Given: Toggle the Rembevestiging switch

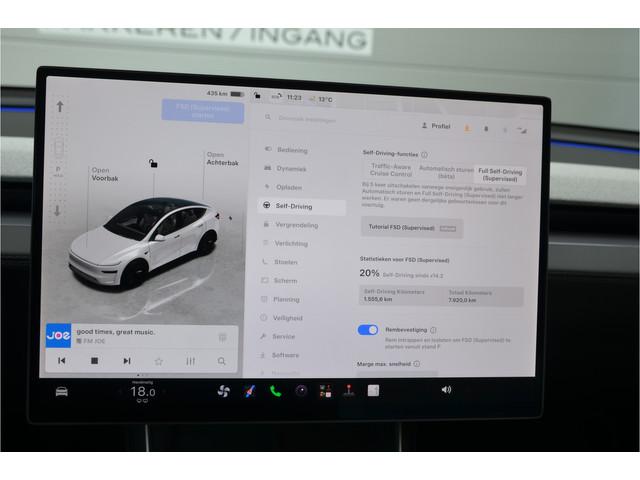Looking at the screenshot, I should (x=368, y=330).
